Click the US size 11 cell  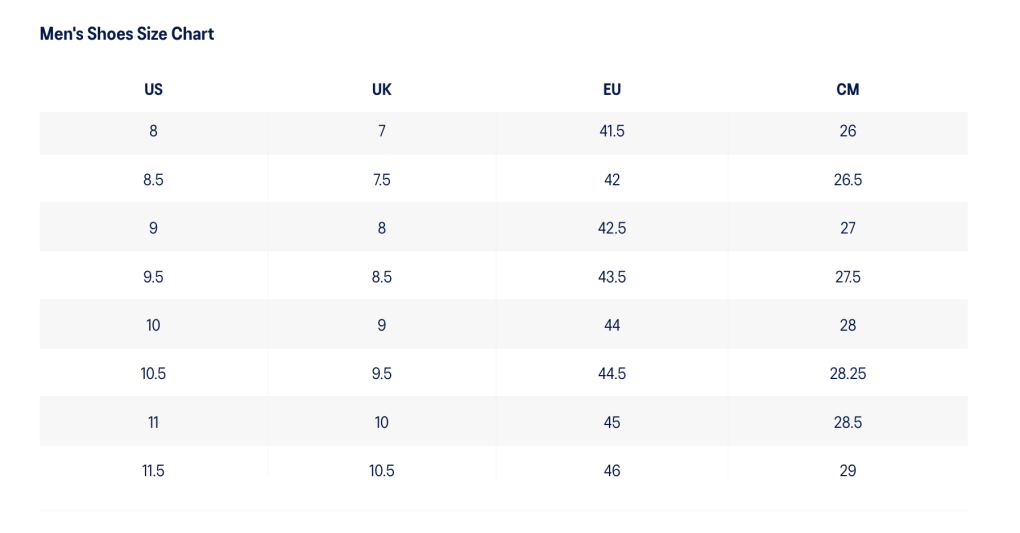tap(153, 422)
